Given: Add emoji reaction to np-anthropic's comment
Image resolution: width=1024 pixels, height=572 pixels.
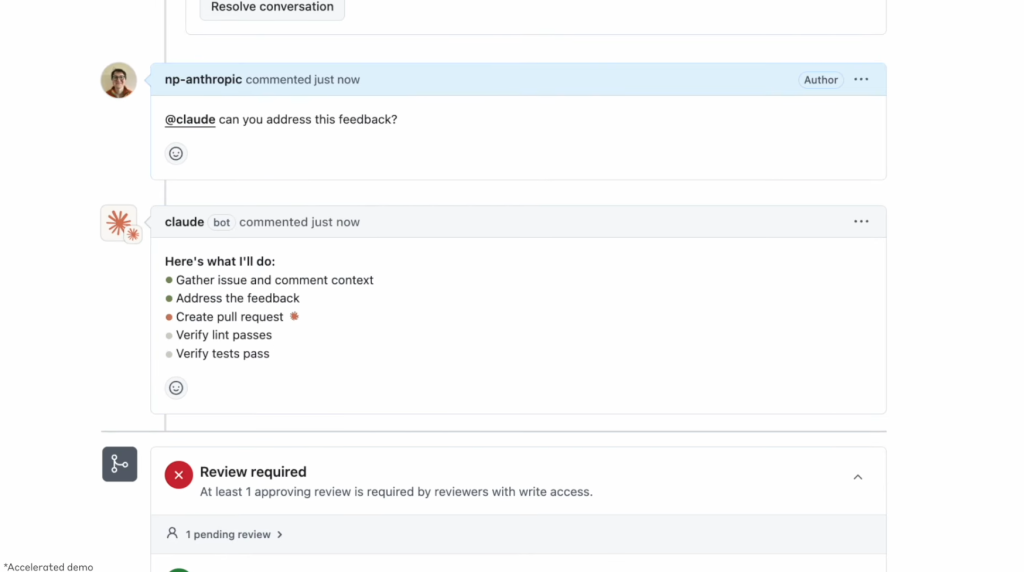Looking at the screenshot, I should pyautogui.click(x=176, y=153).
